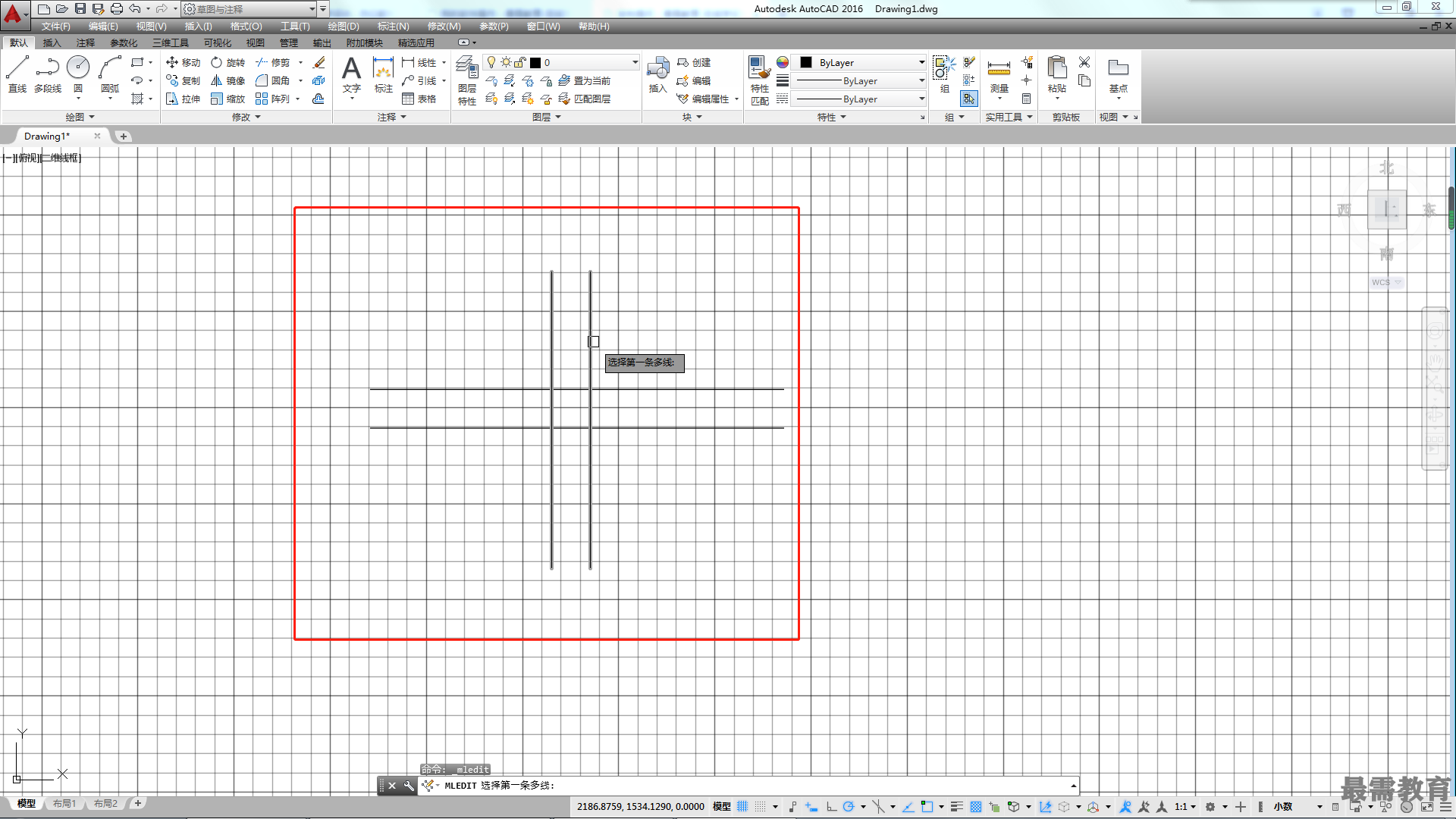The height and width of the screenshot is (819, 1456).
Task: Toggle polar tracking in status bar
Action: coord(849,806)
